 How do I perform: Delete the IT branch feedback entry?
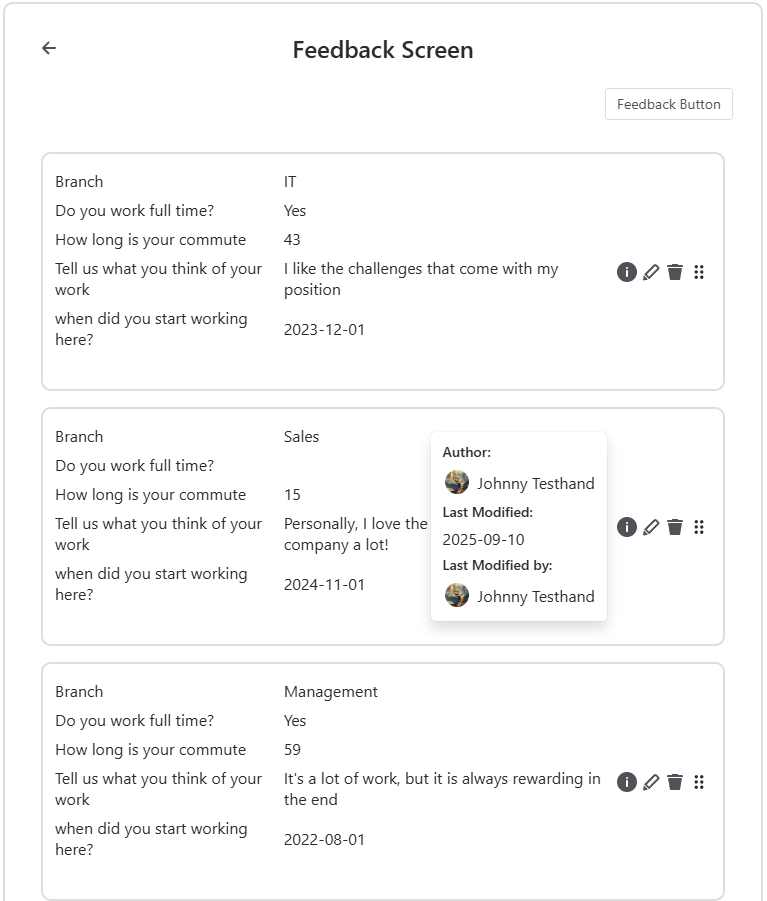(675, 272)
